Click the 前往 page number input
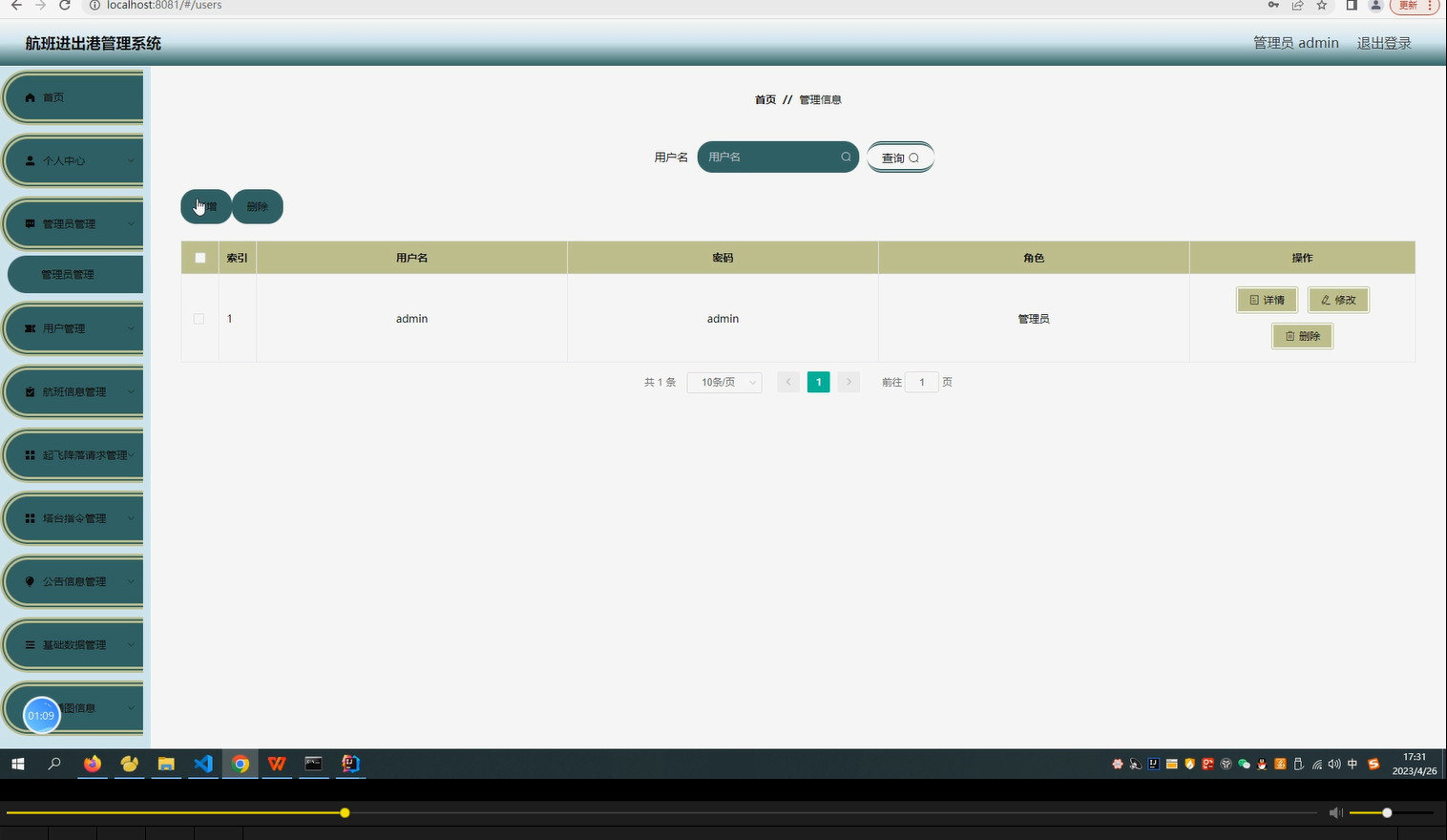1447x840 pixels. click(922, 382)
